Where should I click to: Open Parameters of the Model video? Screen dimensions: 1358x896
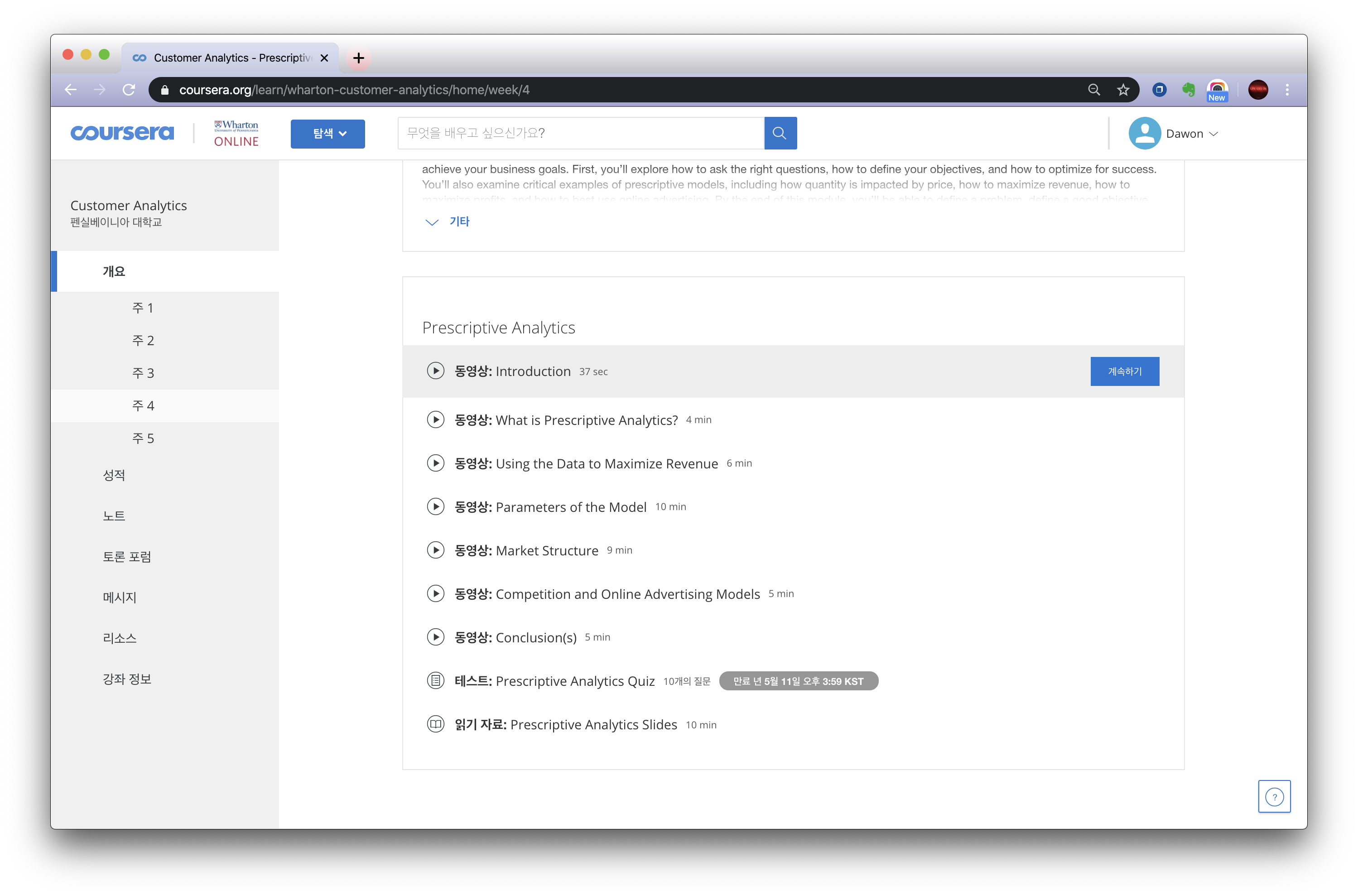pyautogui.click(x=550, y=507)
